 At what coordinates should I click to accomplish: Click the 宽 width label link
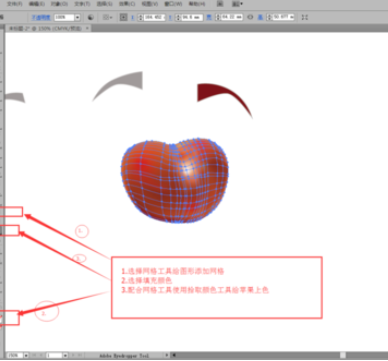(x=209, y=17)
